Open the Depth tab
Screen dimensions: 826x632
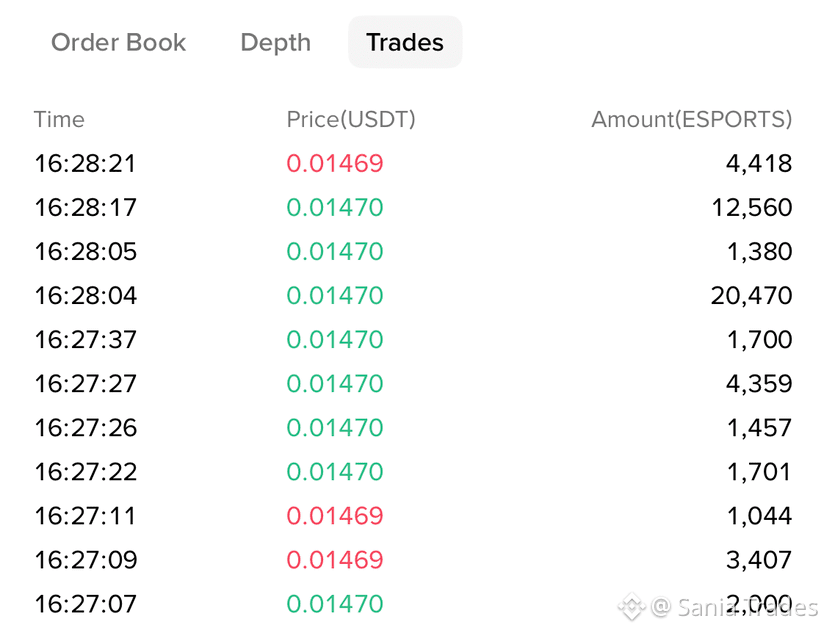click(x=276, y=43)
